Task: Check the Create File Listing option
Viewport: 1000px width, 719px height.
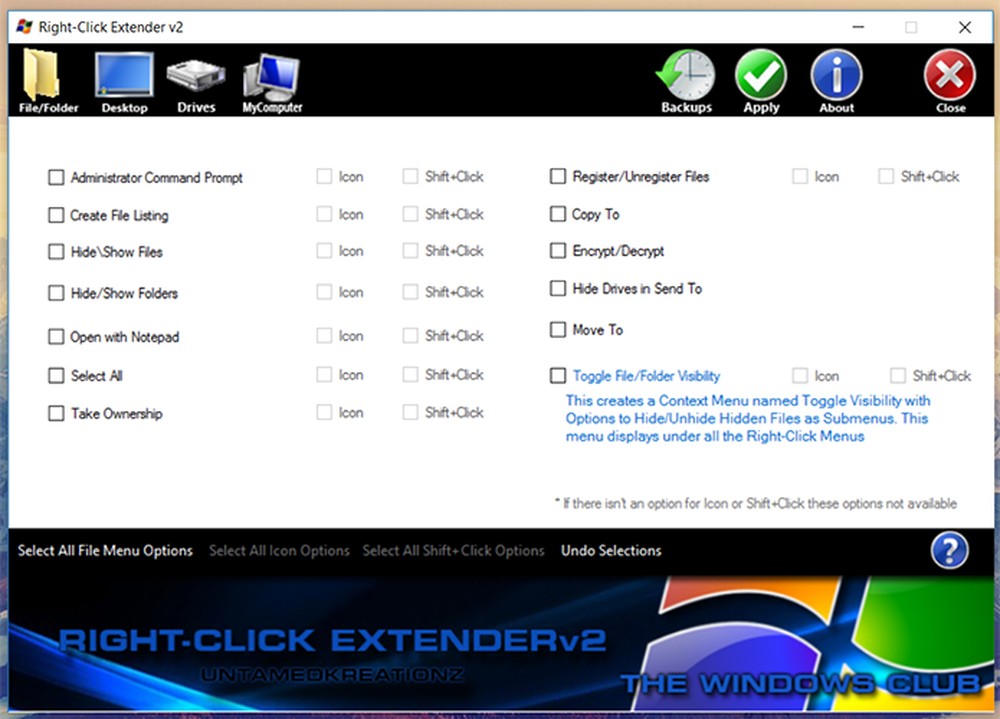Action: tap(56, 215)
